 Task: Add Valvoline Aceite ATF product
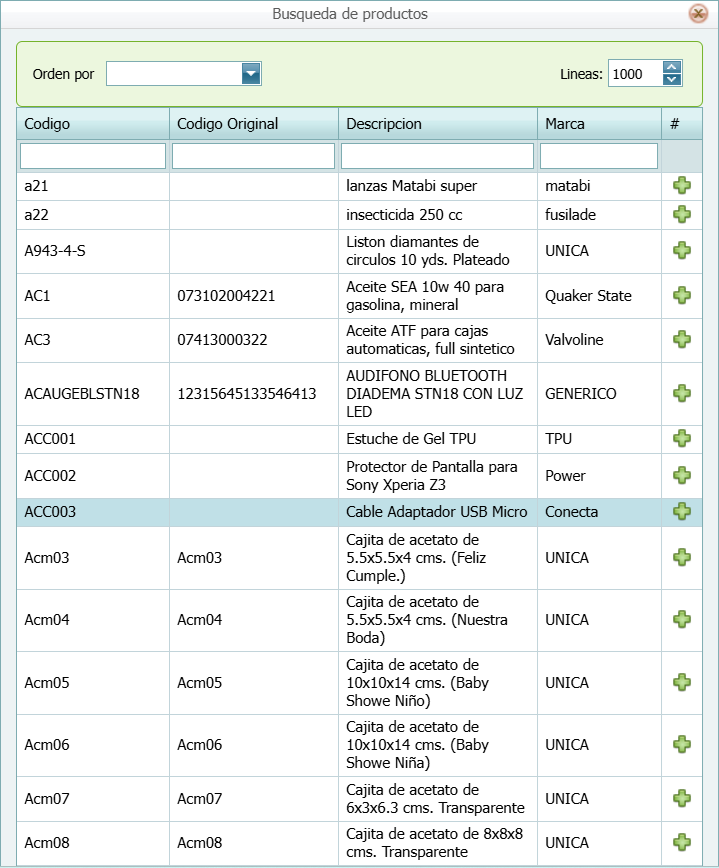[682, 340]
